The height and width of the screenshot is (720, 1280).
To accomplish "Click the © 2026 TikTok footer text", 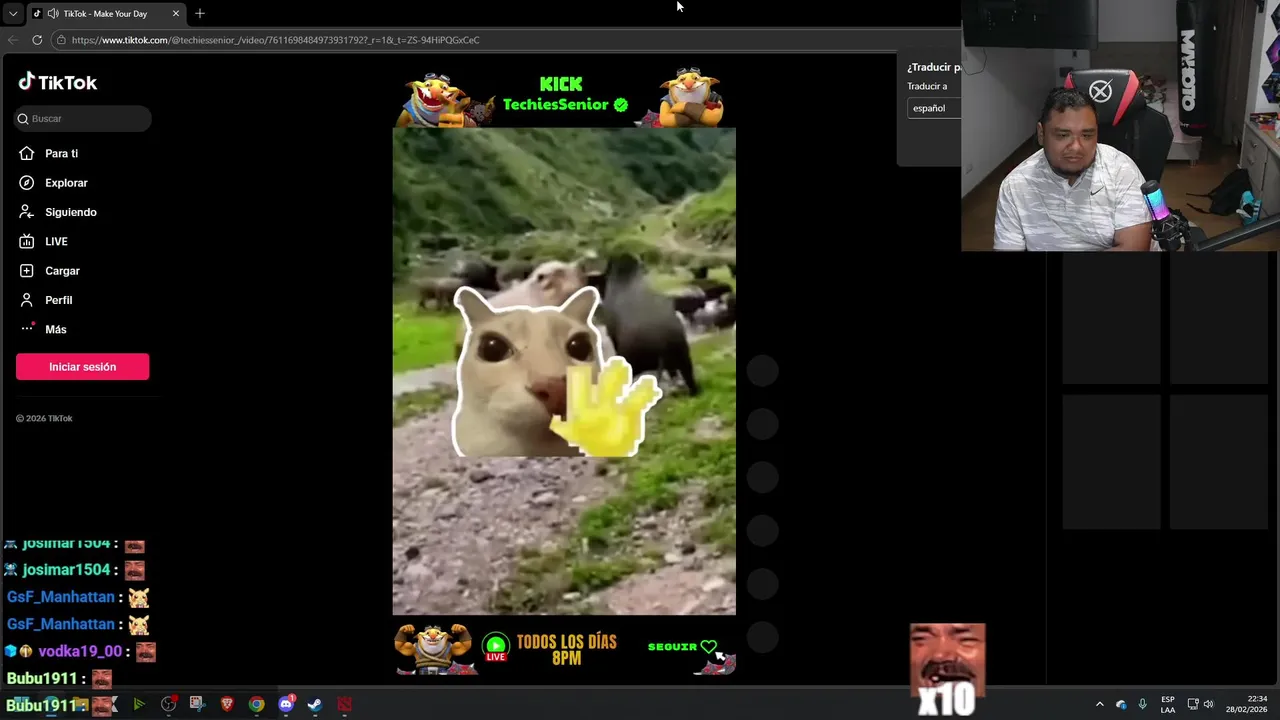I will click(44, 418).
